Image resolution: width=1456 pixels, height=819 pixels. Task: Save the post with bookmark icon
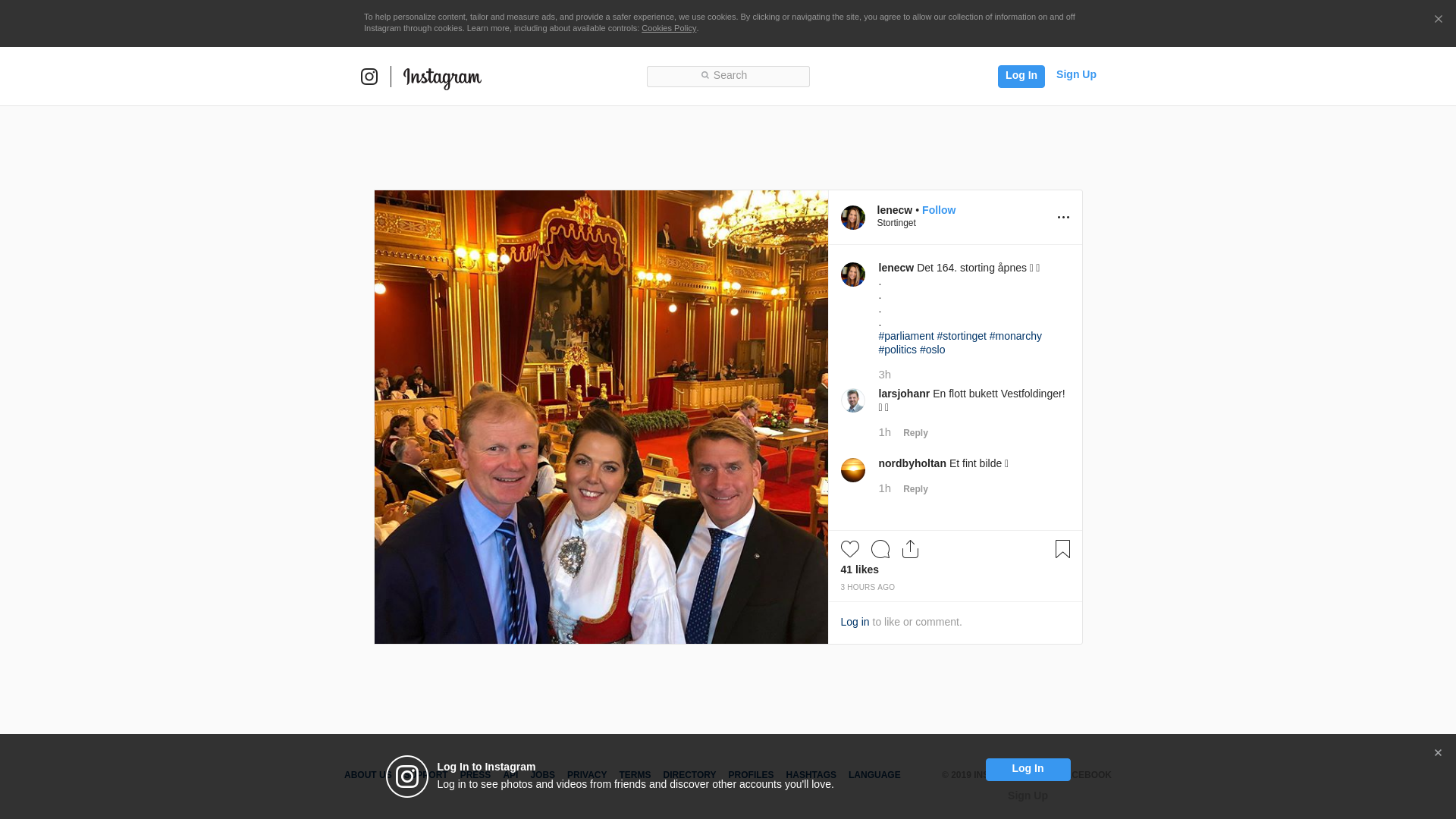point(1062,549)
